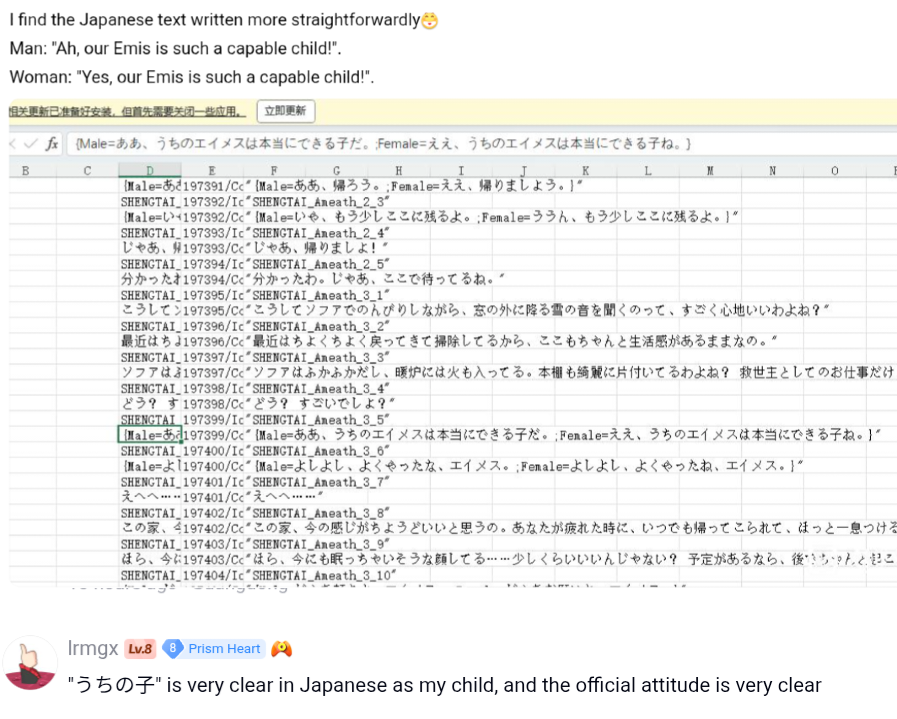Click the SHENGTAI_Aneath_3_8 cell
Image resolution: width=897 pixels, height=719 pixels.
click(318, 513)
